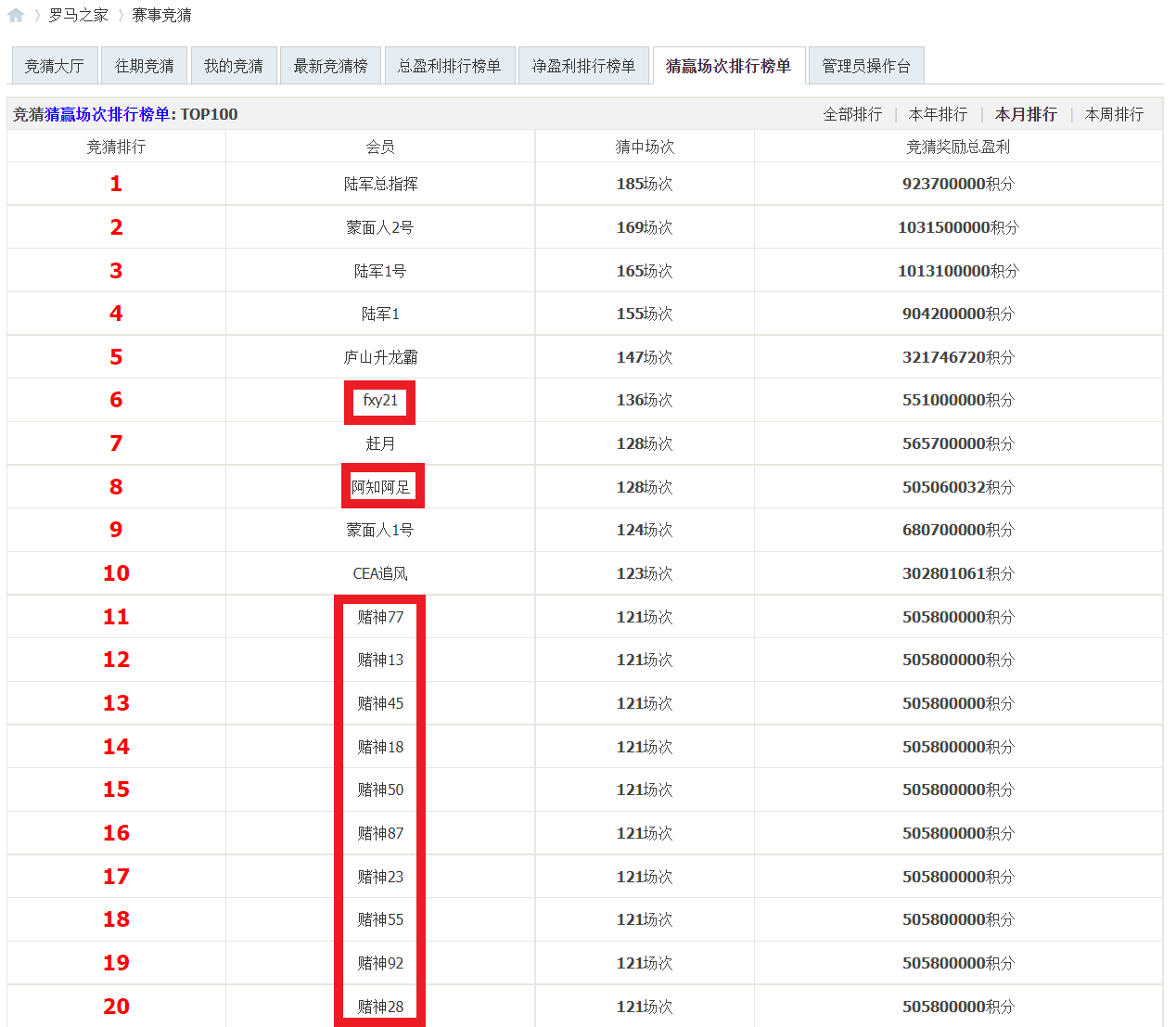Image resolution: width=1176 pixels, height=1027 pixels.
Task: Open the 管理员操作台 admin panel
Action: click(865, 65)
